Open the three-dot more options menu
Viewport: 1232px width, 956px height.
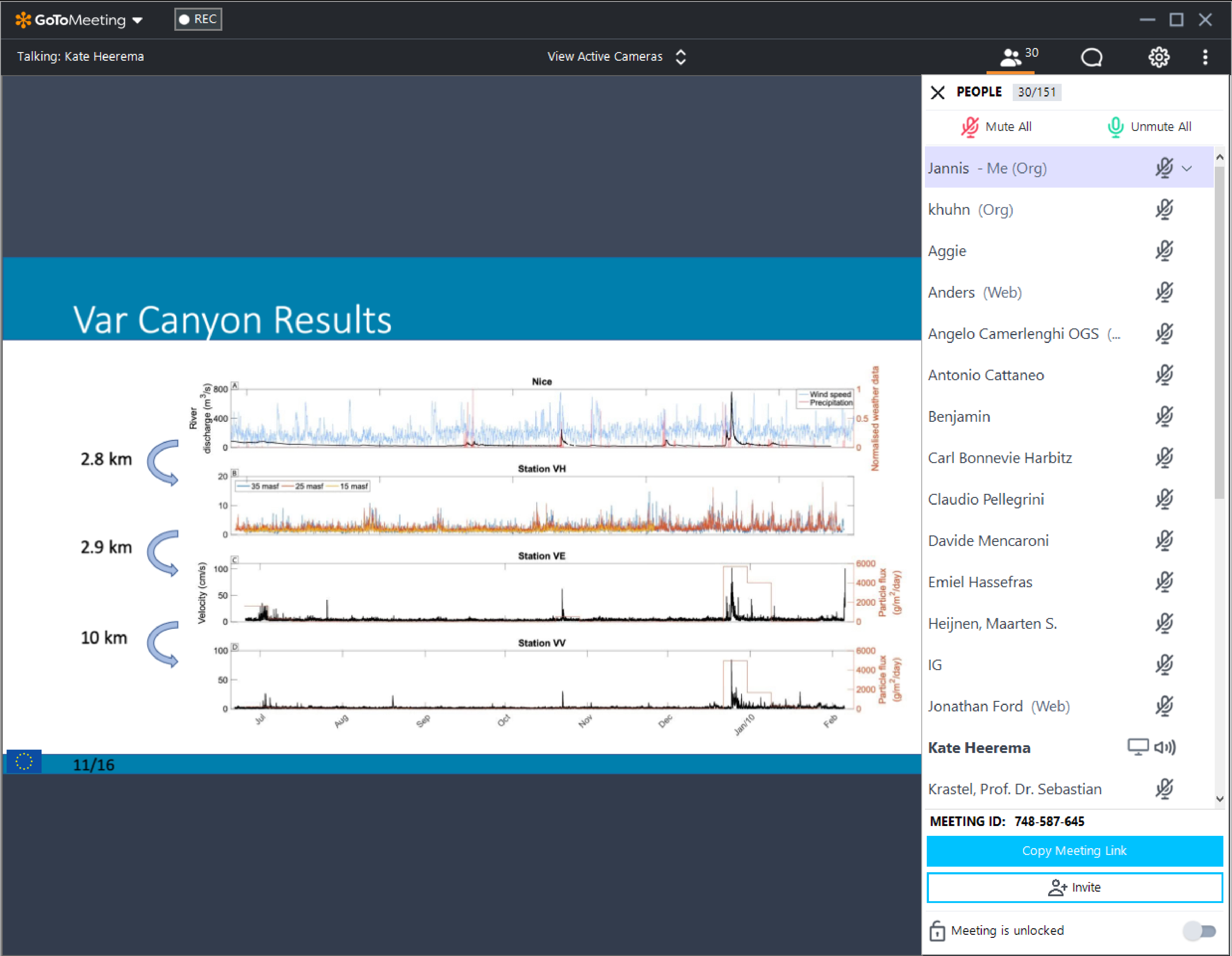click(1205, 57)
